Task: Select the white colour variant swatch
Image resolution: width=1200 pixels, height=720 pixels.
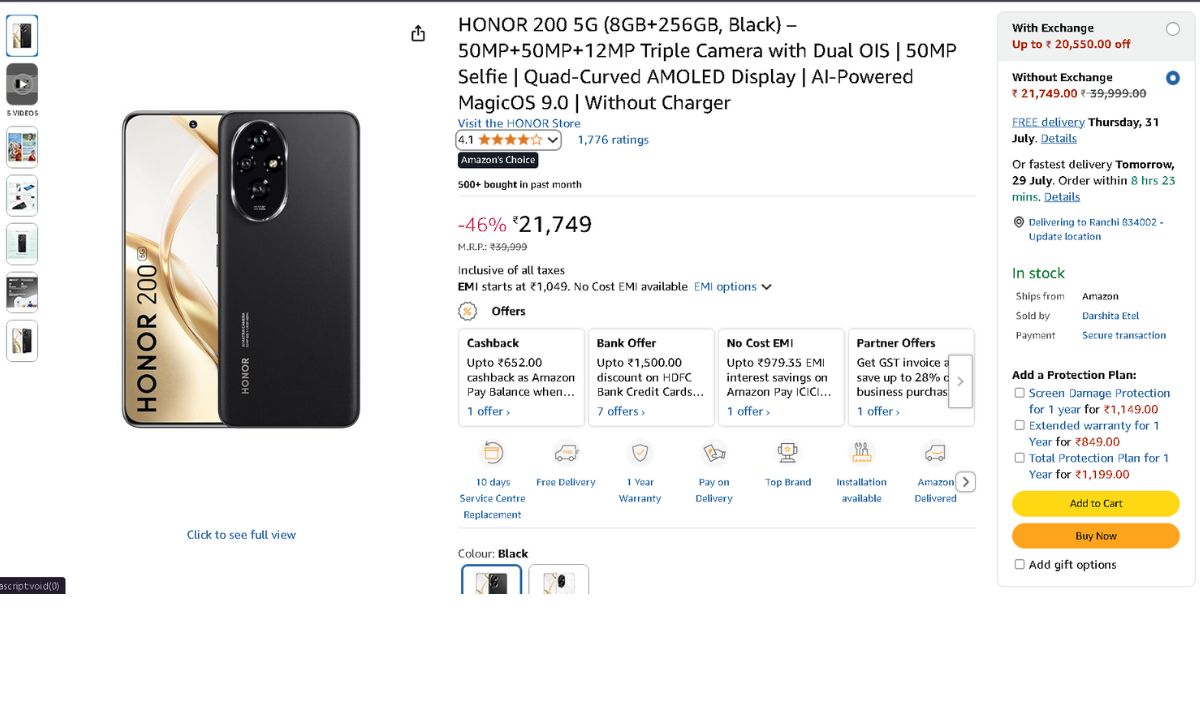Action: pyautogui.click(x=558, y=580)
